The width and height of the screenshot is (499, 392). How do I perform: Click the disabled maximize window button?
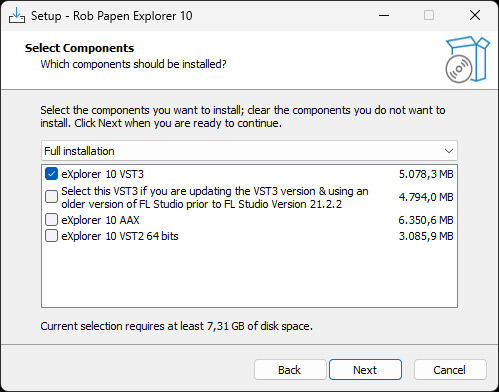[429, 15]
